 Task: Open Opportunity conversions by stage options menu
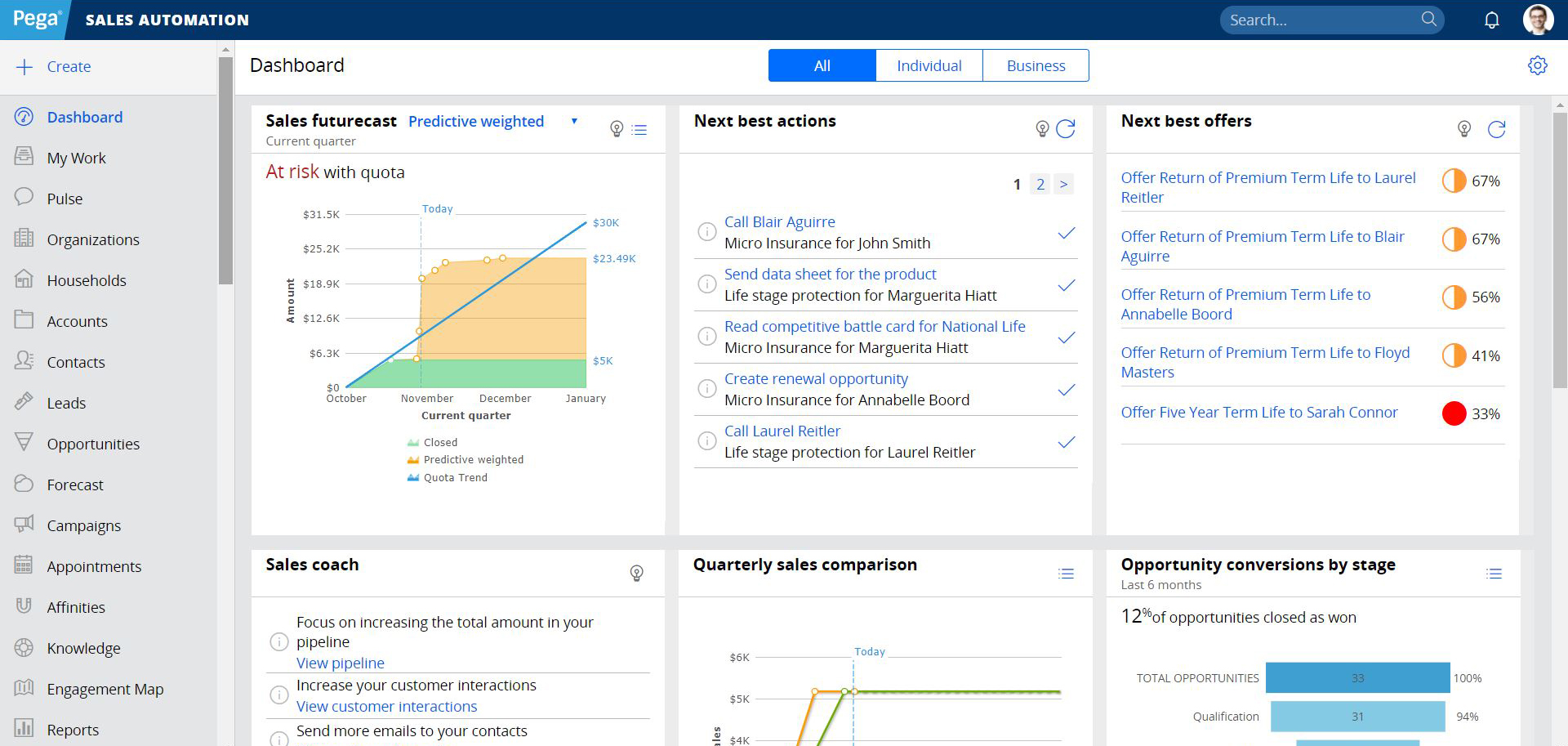click(1494, 574)
